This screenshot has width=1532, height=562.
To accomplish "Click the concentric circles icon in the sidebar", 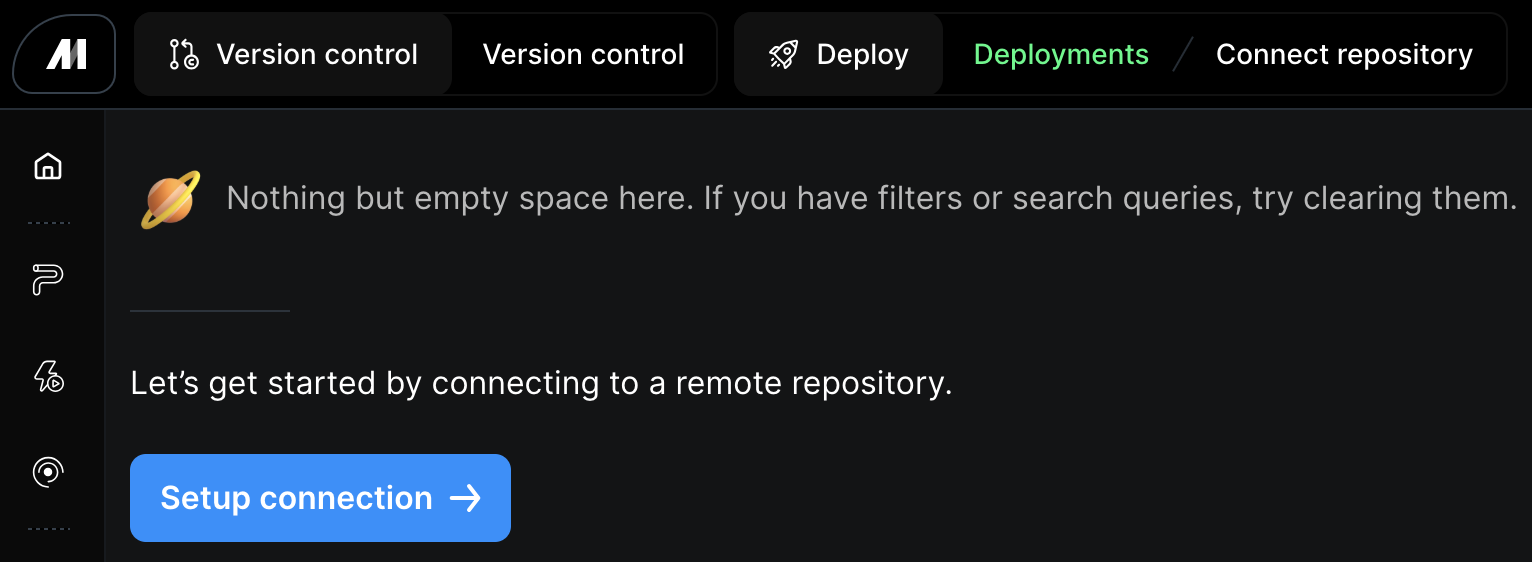I will tap(48, 472).
